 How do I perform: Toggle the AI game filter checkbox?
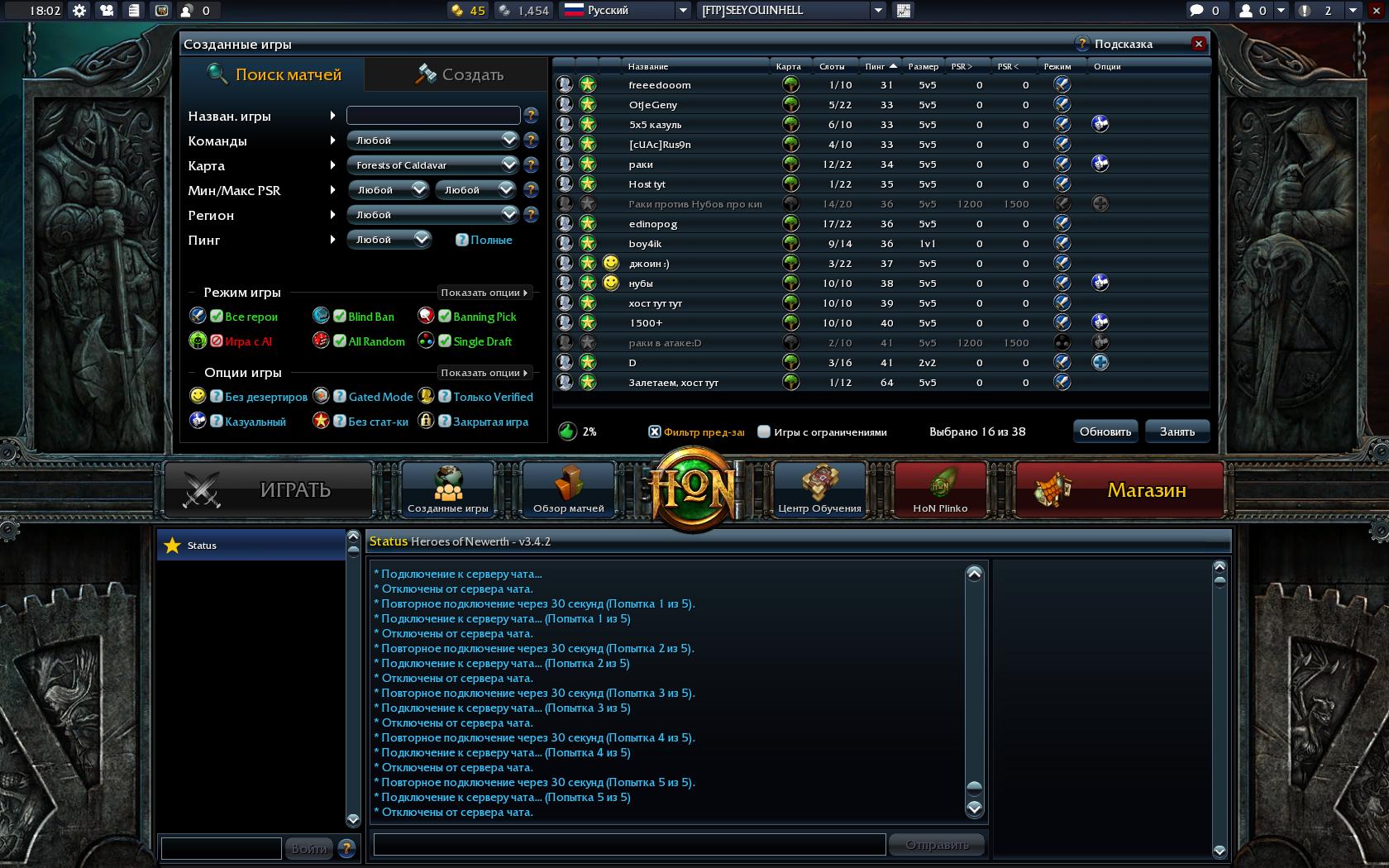coord(217,341)
